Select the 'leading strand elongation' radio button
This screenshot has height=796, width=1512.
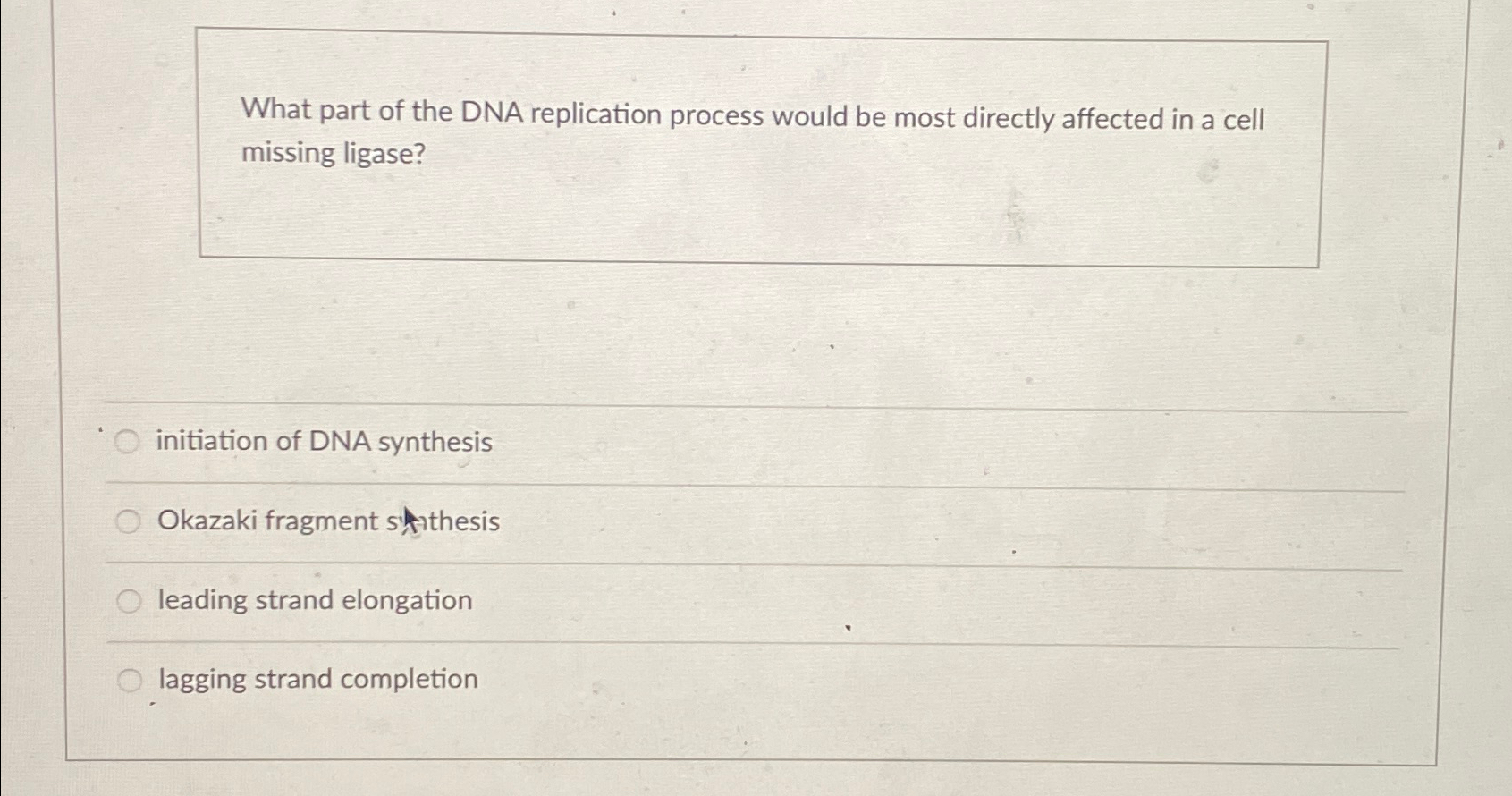click(x=128, y=599)
